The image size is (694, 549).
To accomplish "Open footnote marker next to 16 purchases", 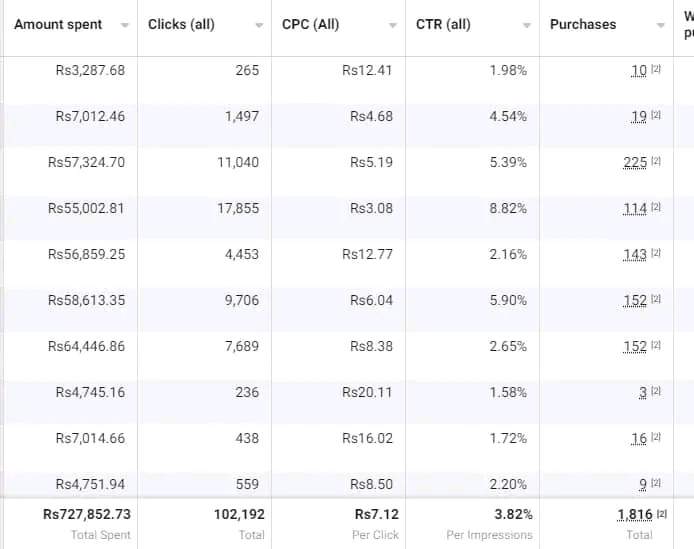I will coord(656,438).
